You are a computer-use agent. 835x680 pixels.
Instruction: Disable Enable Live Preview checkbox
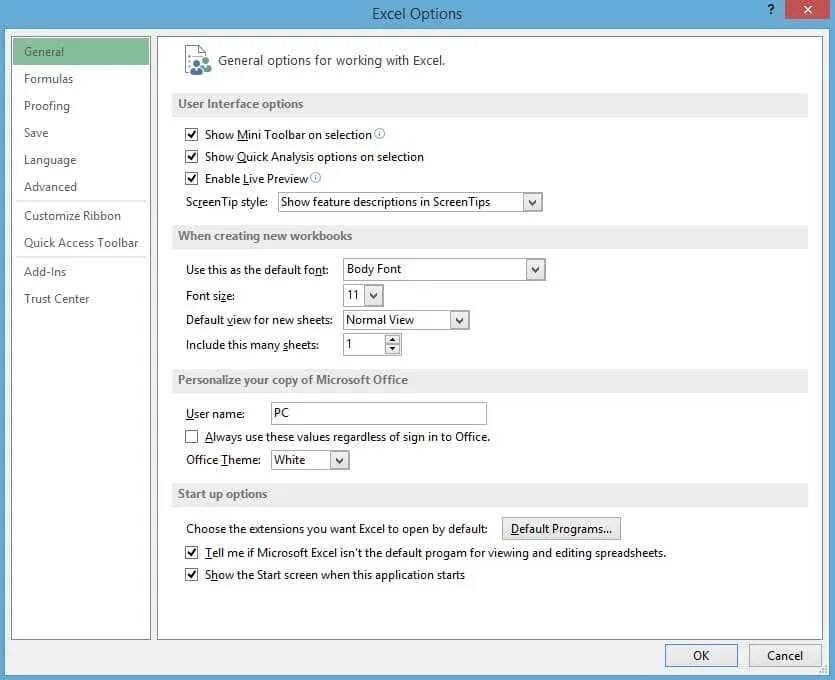191,178
